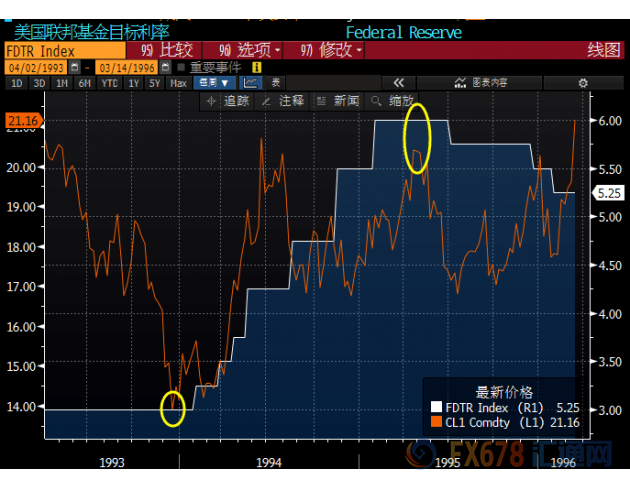
Task: Select the YTD time range
Action: (109, 83)
